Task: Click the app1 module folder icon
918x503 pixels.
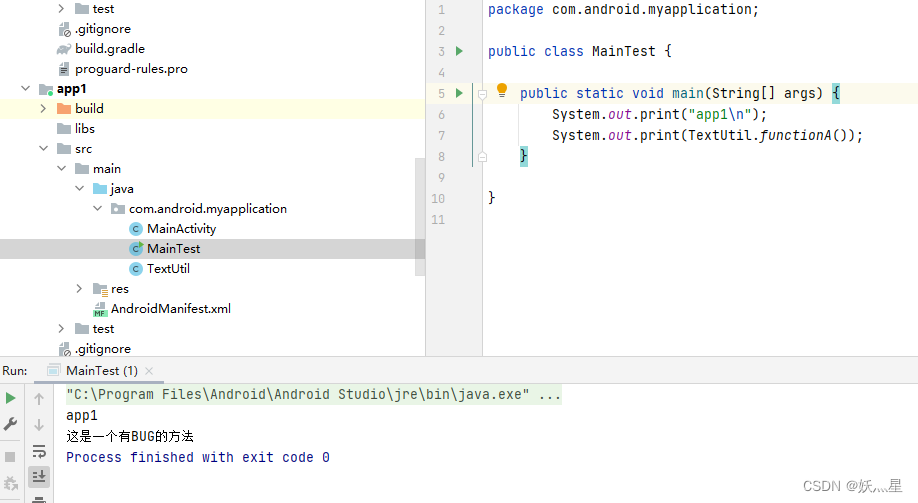Action: 46,89
